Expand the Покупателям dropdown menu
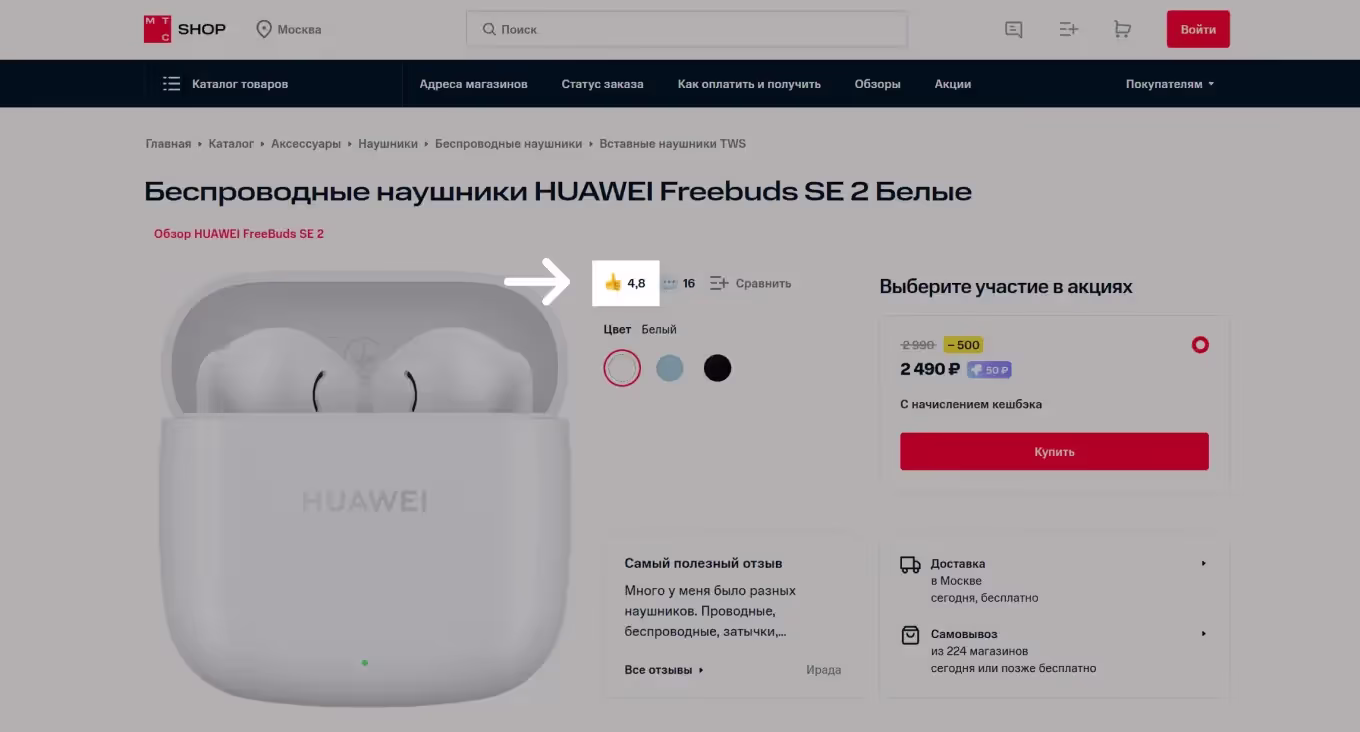 pyautogui.click(x=1169, y=84)
